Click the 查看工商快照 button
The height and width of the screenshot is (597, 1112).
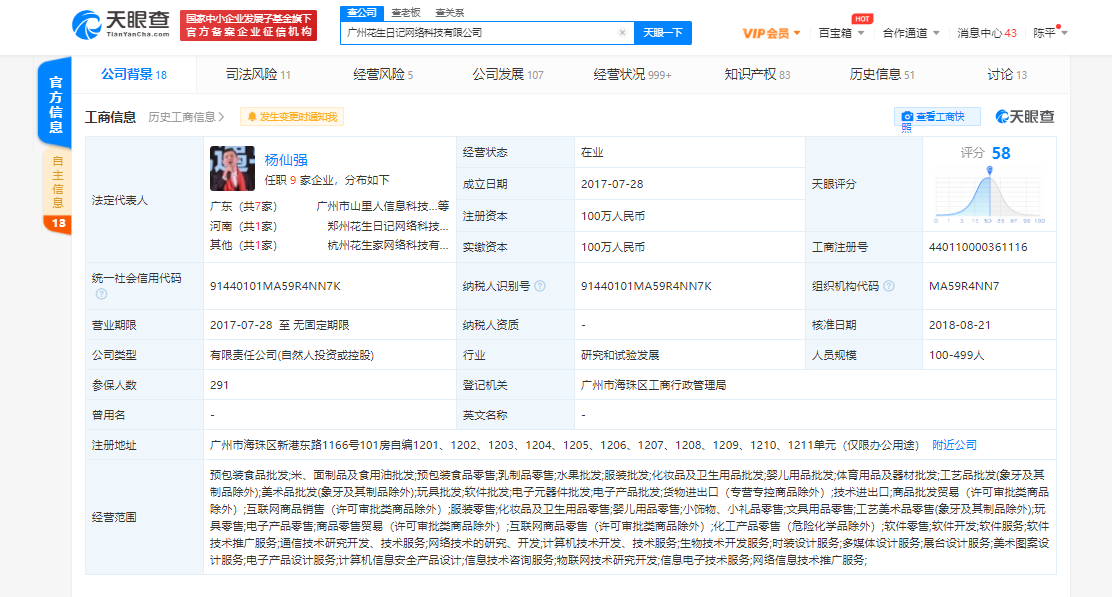pos(937,117)
